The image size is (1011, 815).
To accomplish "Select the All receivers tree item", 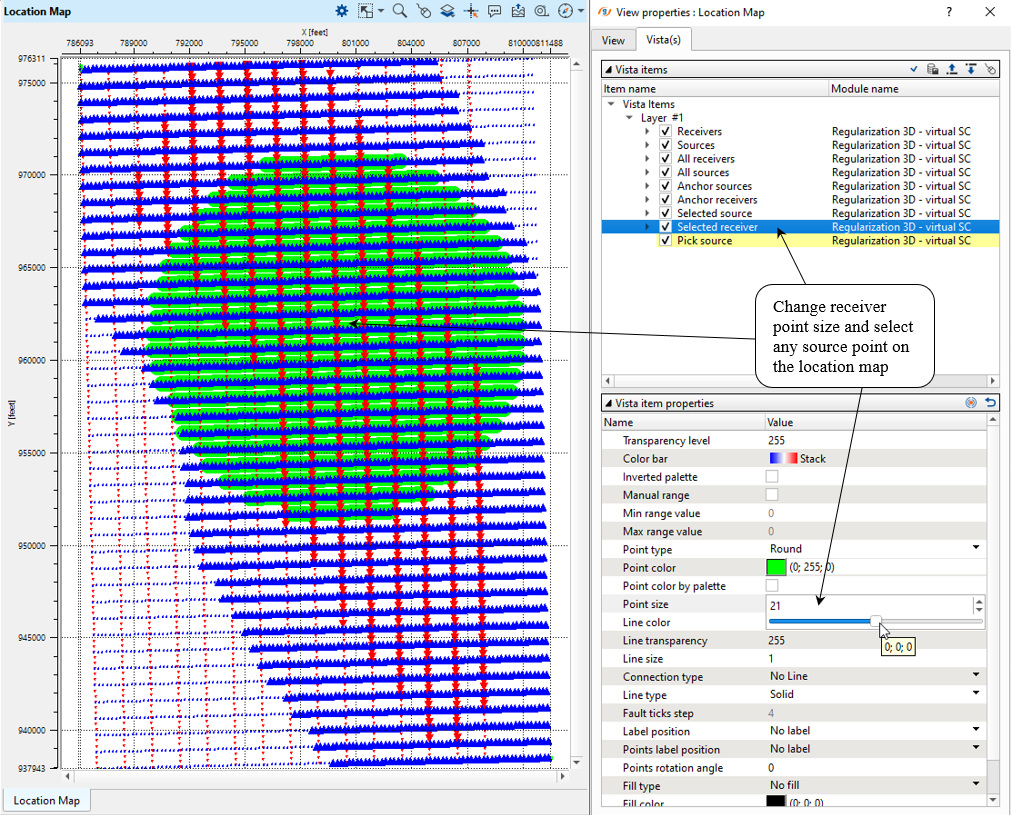I will 705,159.
